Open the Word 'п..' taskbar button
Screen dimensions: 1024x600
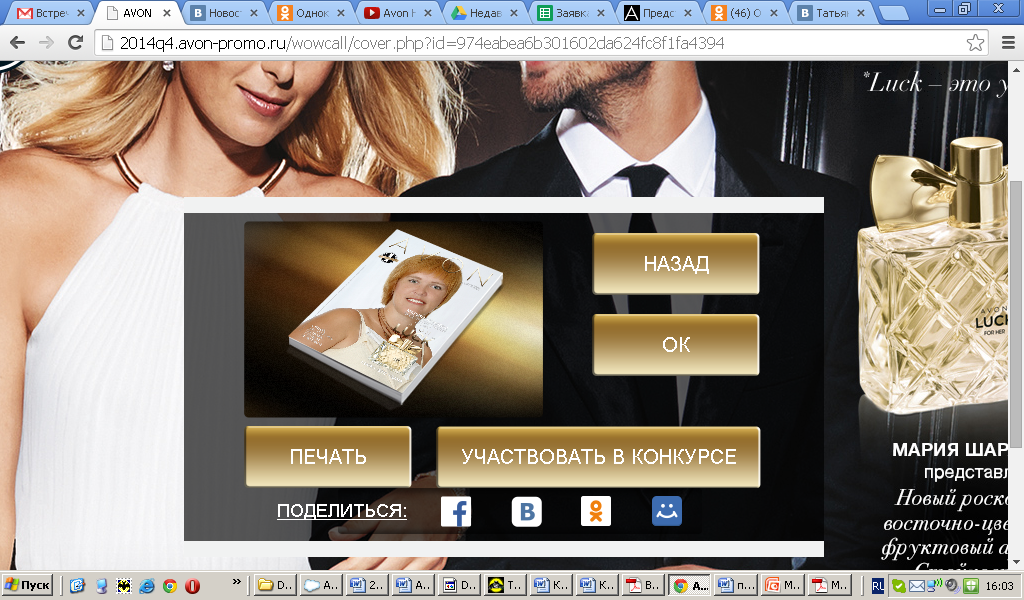(736, 585)
